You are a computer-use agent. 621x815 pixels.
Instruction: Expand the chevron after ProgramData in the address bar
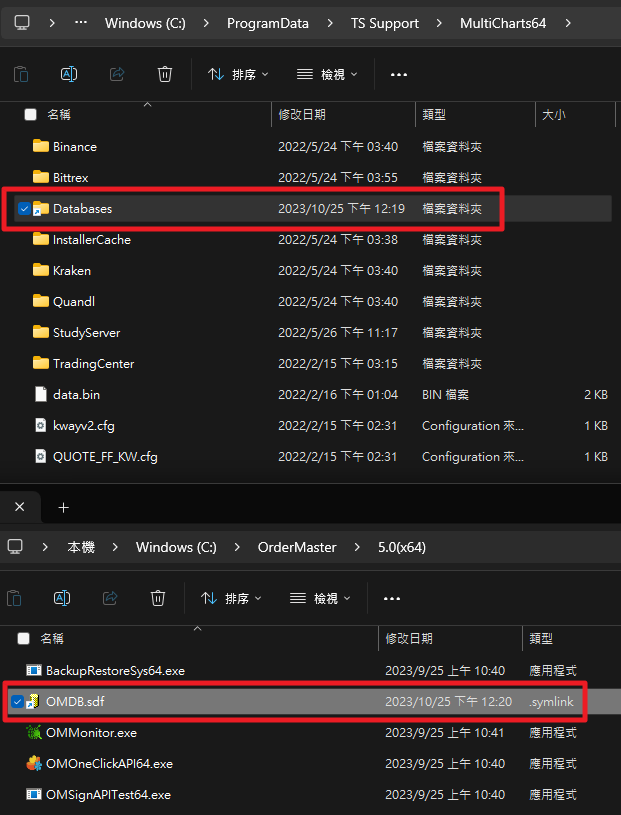(x=330, y=23)
